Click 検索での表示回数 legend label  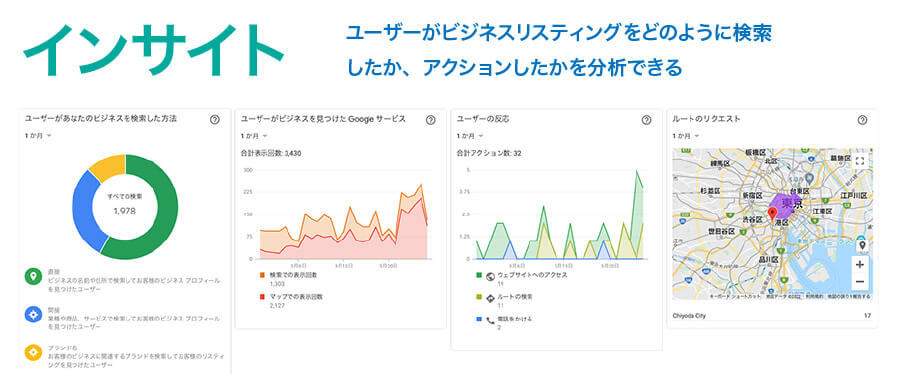293,275
